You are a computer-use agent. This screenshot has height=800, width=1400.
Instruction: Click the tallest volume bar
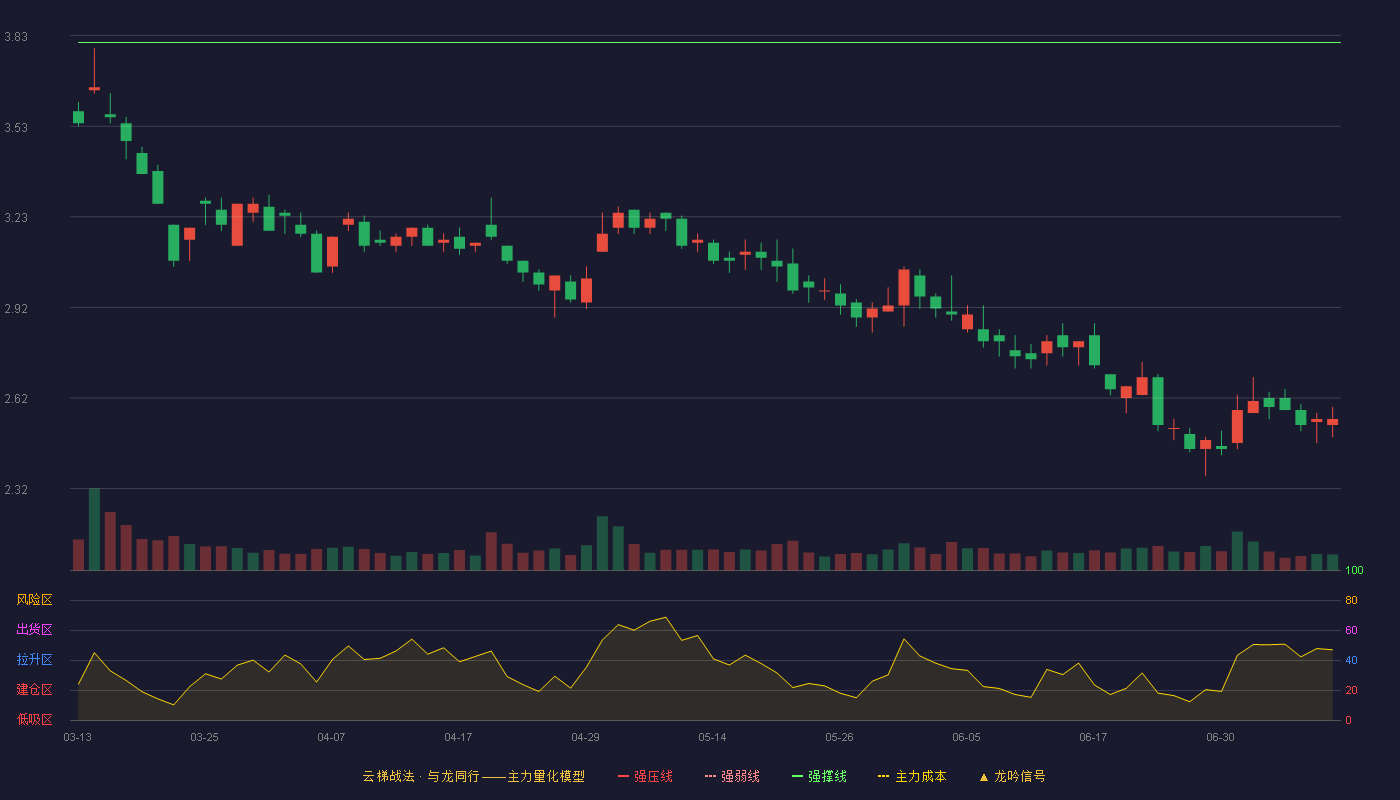[x=94, y=529]
